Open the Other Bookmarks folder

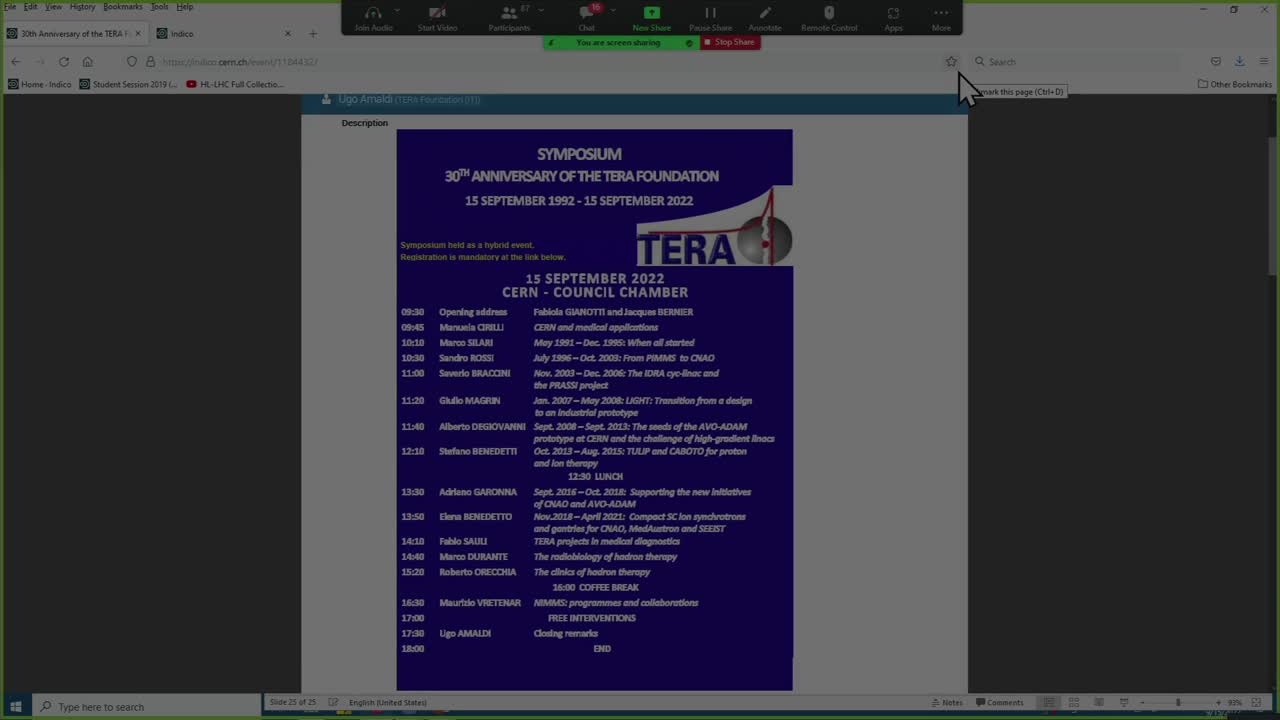click(x=1234, y=84)
